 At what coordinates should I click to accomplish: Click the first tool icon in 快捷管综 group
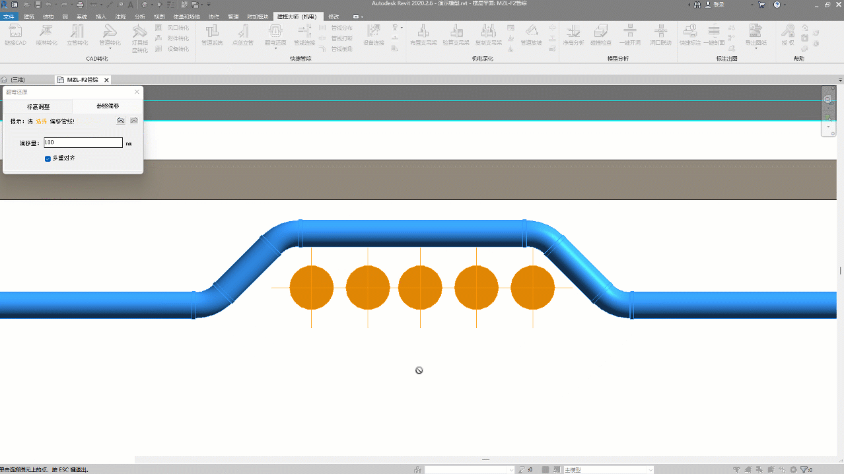tap(211, 34)
